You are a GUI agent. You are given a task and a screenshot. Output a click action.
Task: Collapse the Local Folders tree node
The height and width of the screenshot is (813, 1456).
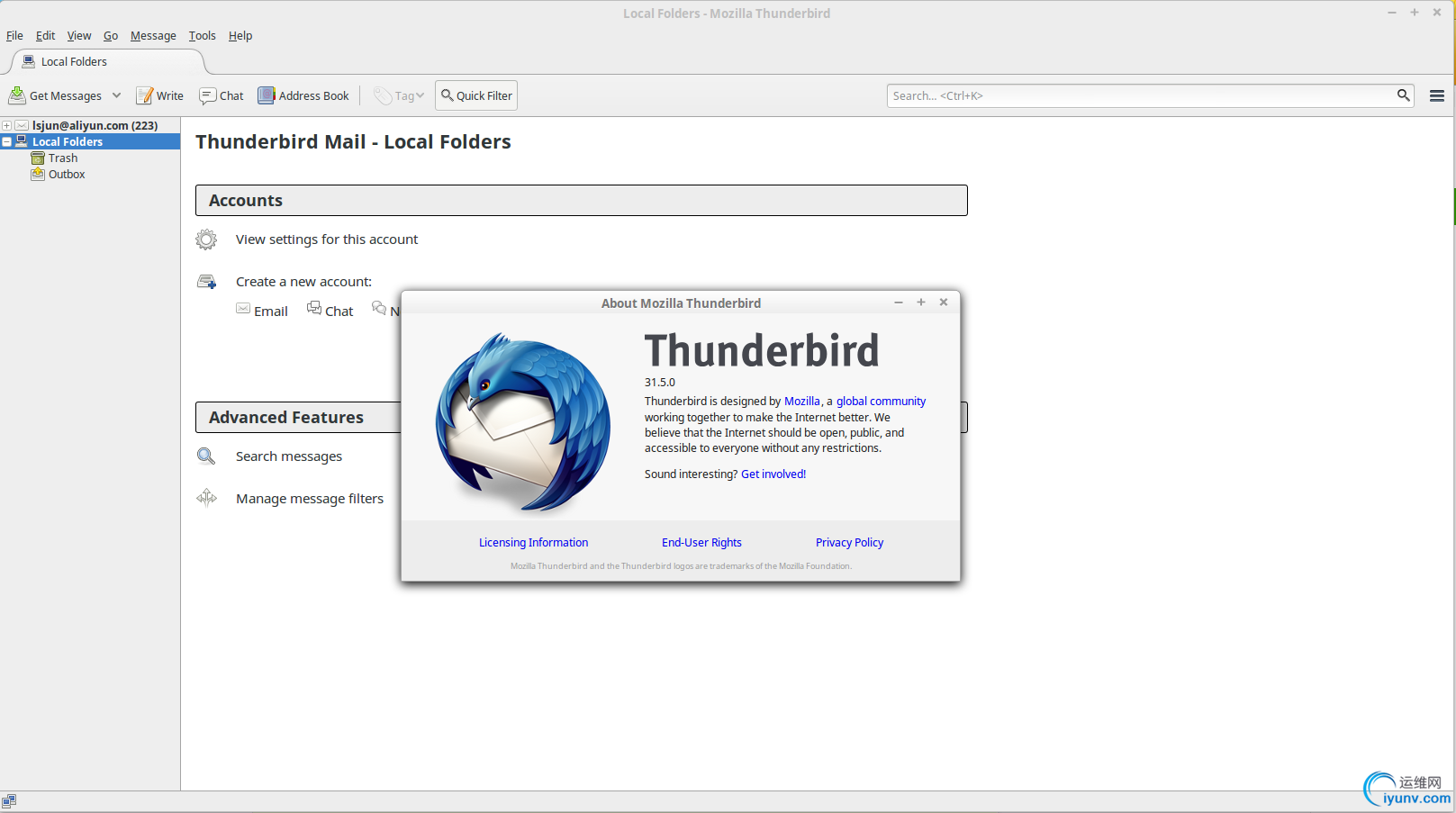(6, 142)
